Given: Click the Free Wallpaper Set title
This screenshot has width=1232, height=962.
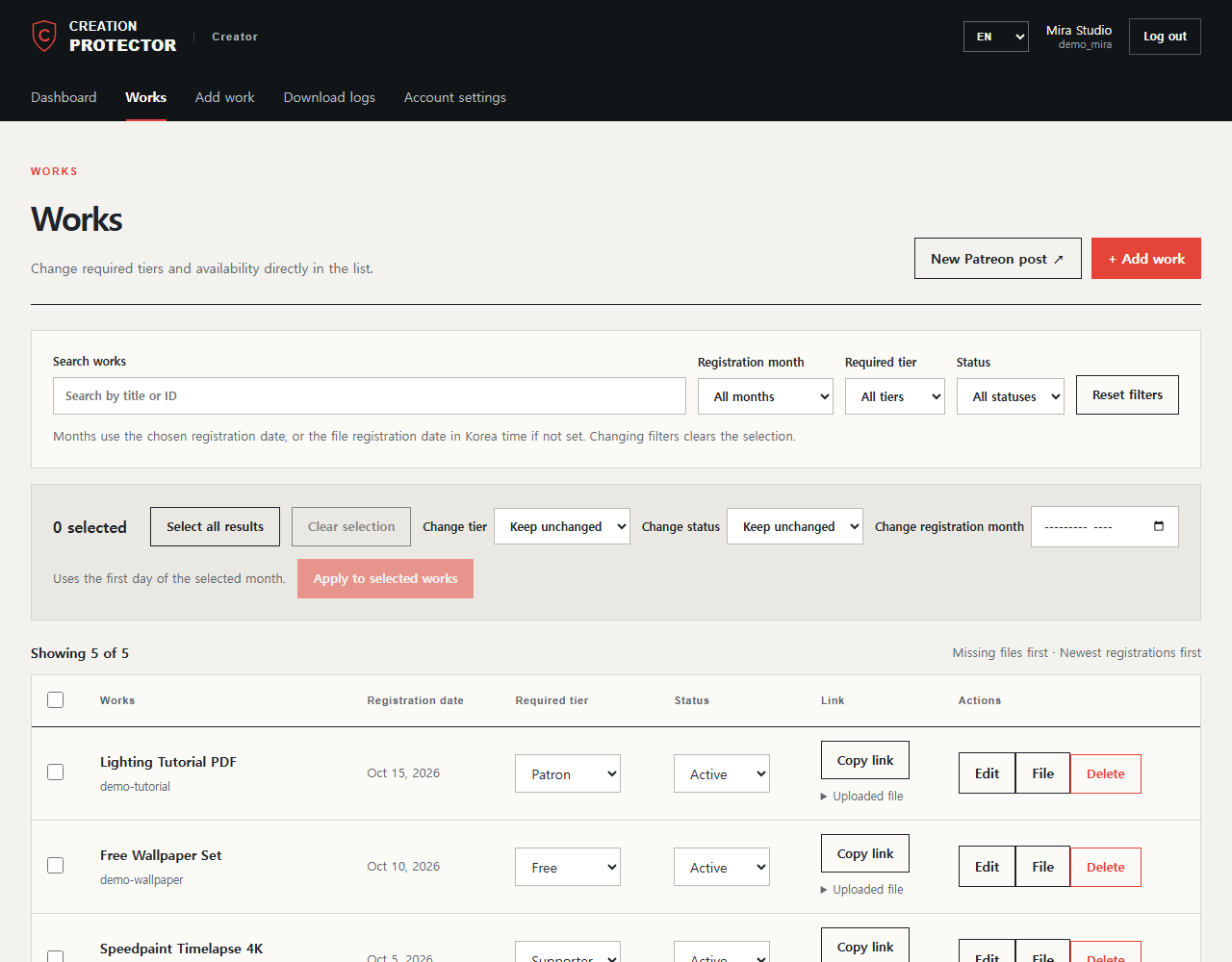Looking at the screenshot, I should pyautogui.click(x=161, y=855).
